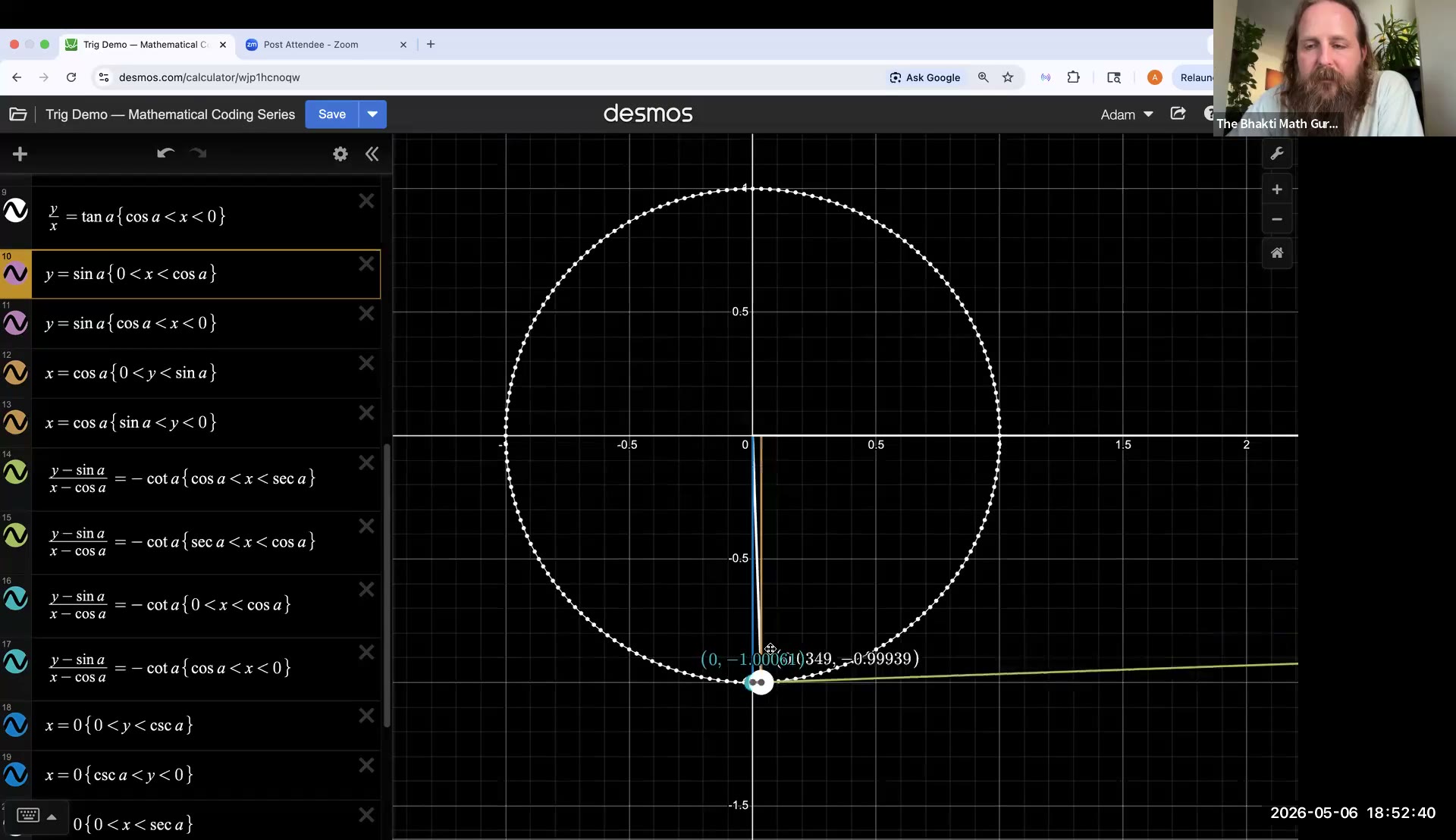Delete expression 14 with its X button
Viewport: 1456px width, 840px height.
click(366, 462)
